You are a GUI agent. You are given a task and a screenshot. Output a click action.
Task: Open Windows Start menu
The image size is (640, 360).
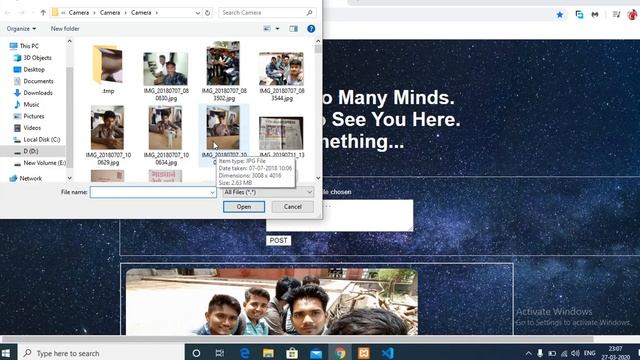click(6, 353)
